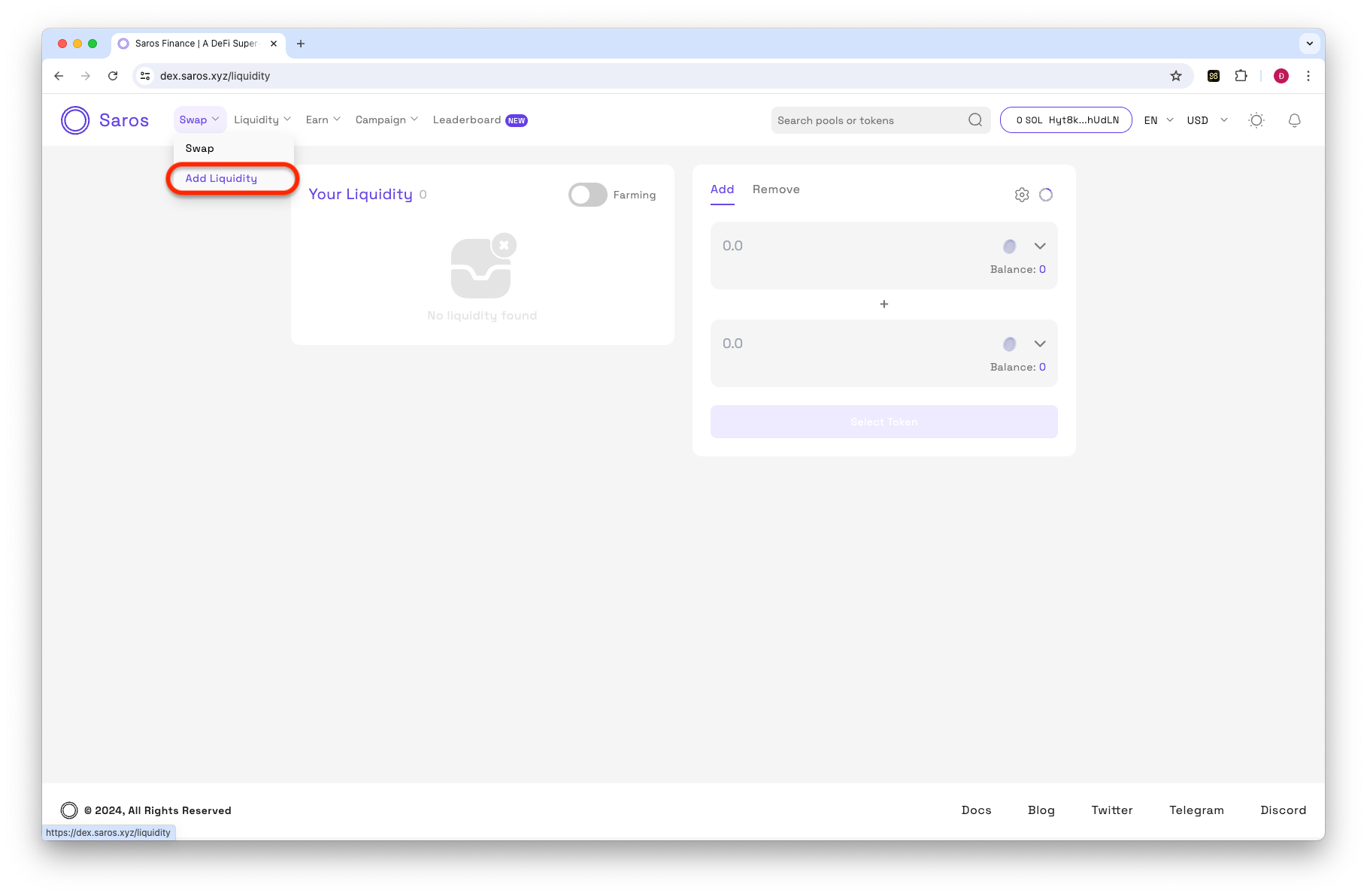Viewport: 1367px width, 896px height.
Task: Click the refresh circle icon beside settings
Action: (1046, 195)
